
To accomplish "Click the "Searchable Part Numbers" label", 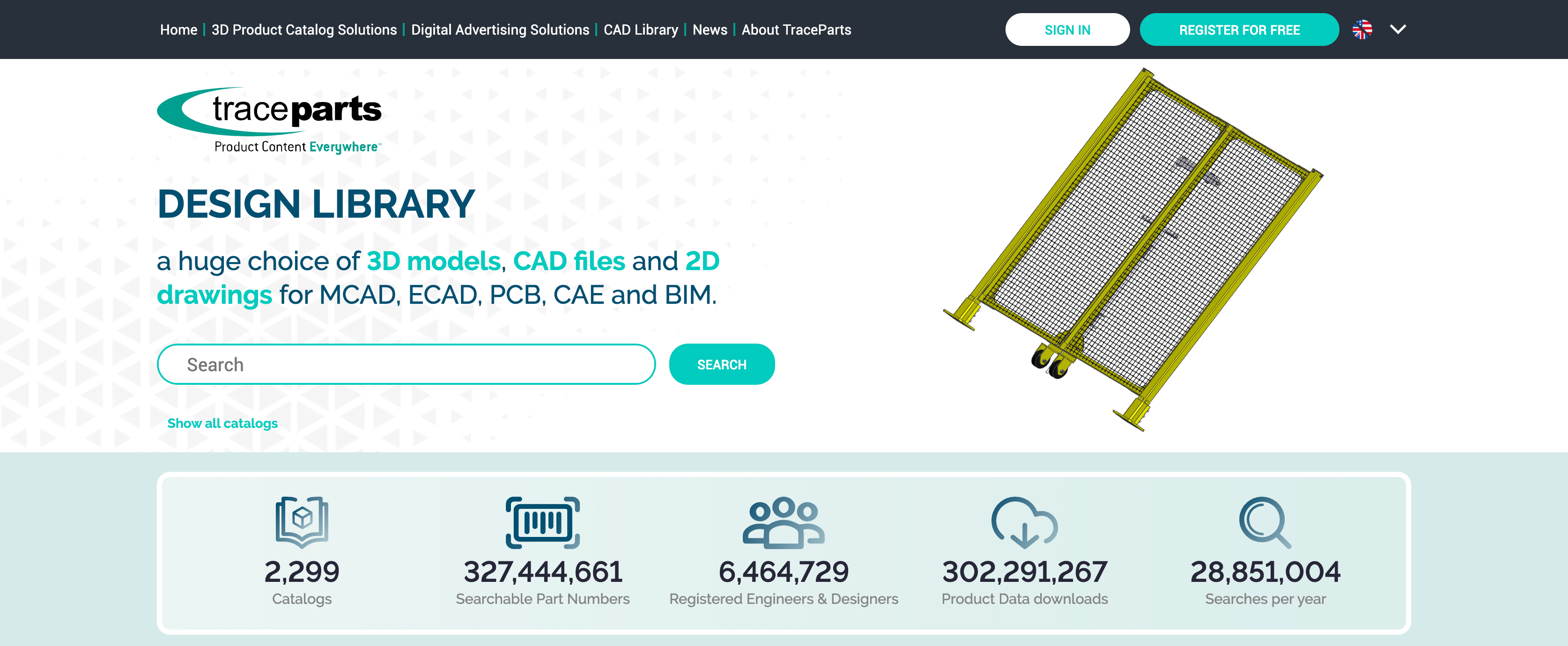I will click(x=543, y=599).
